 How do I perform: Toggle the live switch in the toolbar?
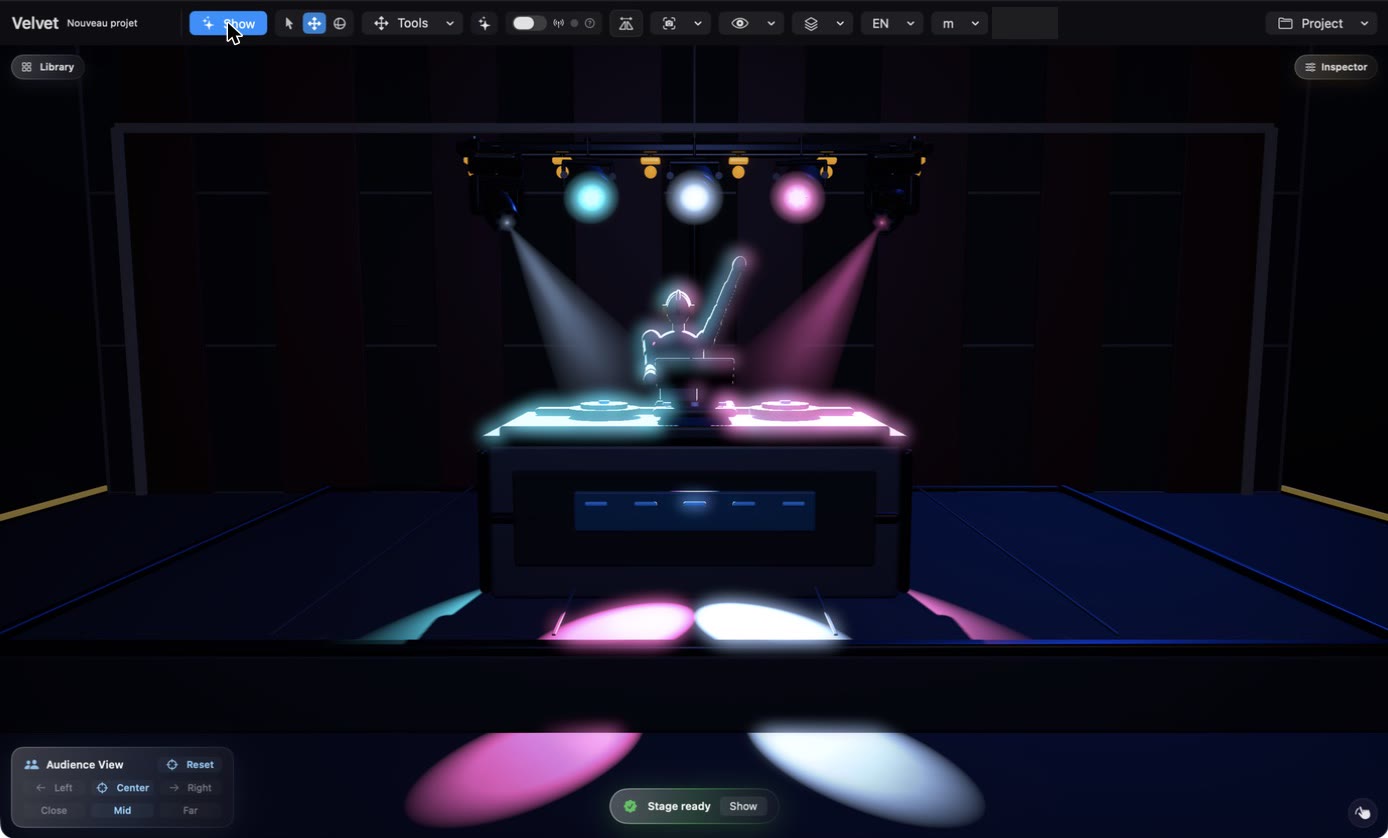click(528, 23)
